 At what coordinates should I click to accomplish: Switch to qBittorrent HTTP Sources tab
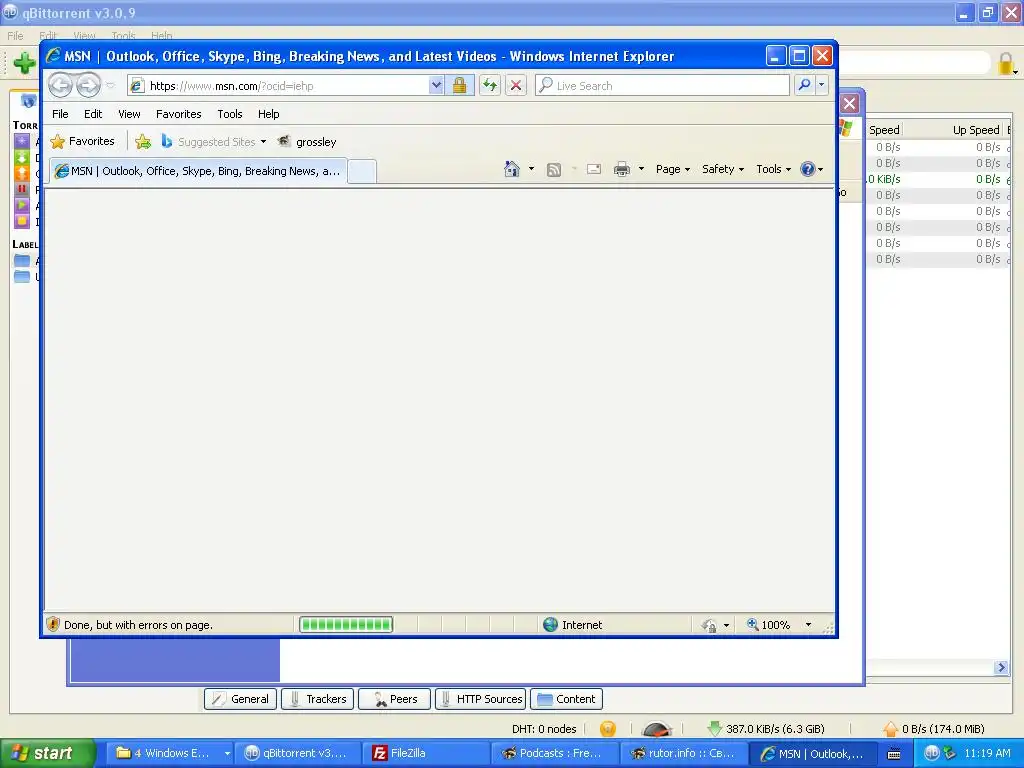pos(481,699)
